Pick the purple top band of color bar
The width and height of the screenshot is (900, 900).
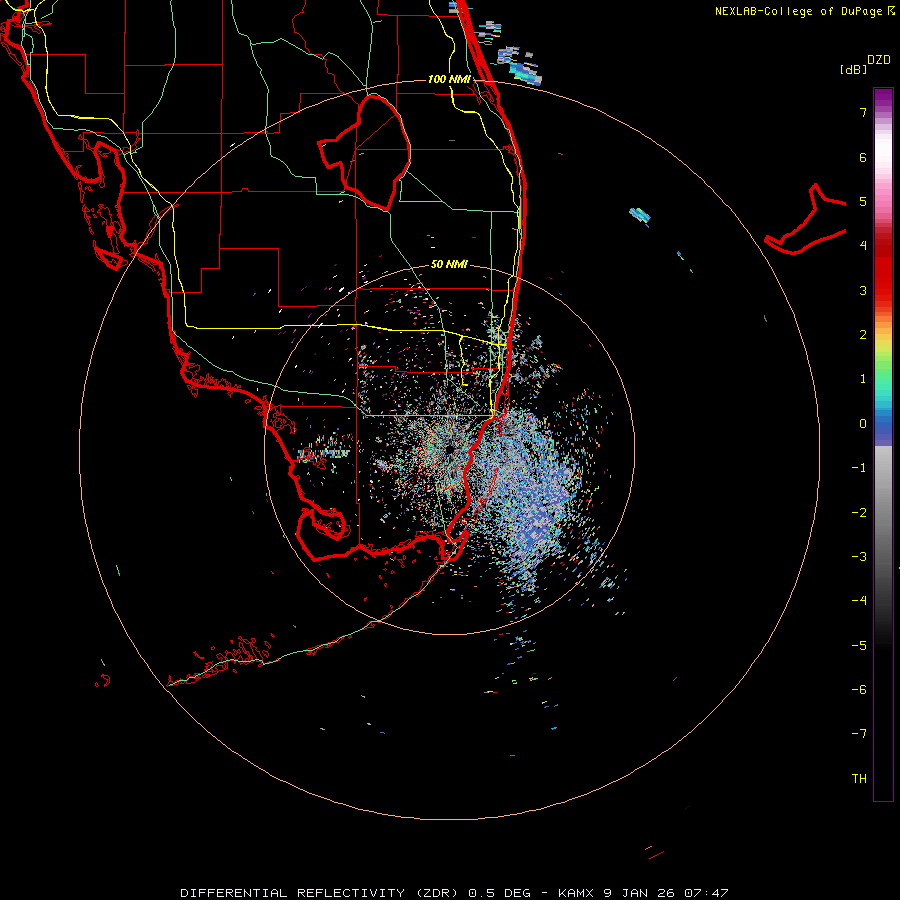(883, 99)
